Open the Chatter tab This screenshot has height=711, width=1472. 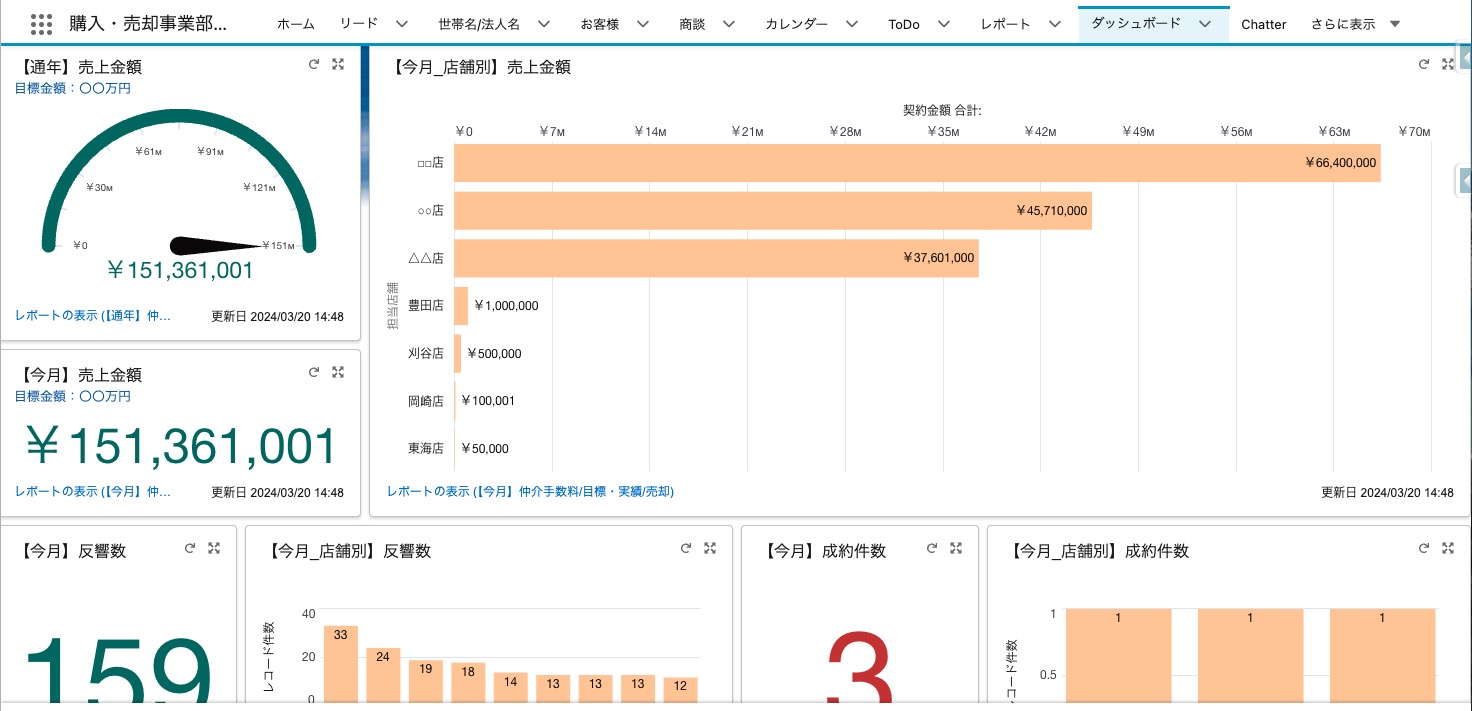1264,24
